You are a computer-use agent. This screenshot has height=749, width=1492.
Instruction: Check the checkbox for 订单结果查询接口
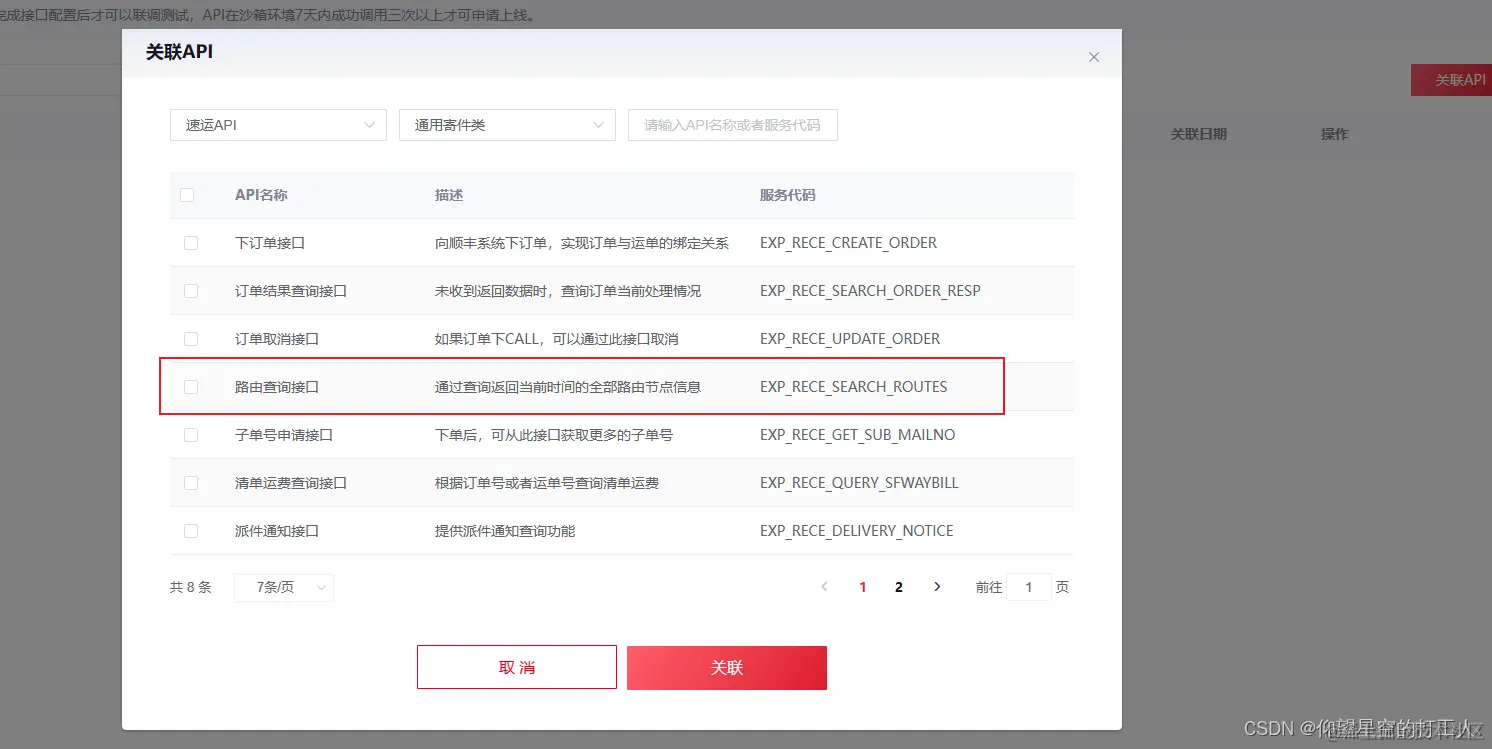tap(191, 290)
